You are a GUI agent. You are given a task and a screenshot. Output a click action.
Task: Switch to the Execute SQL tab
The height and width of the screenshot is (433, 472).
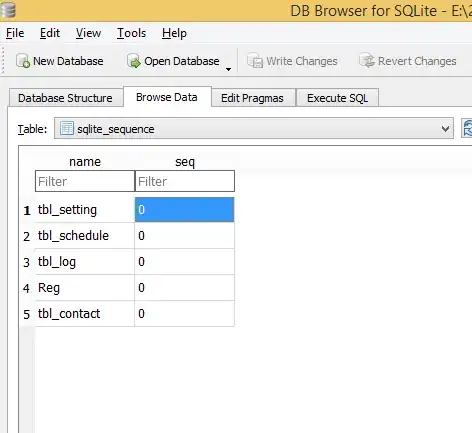click(337, 98)
